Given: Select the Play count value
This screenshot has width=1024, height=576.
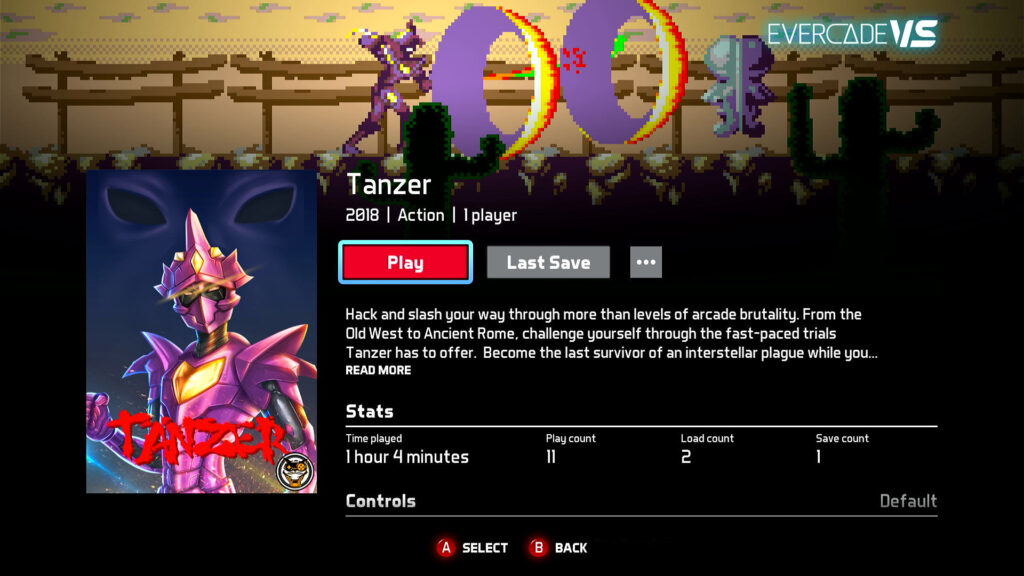Looking at the screenshot, I should tap(551, 457).
